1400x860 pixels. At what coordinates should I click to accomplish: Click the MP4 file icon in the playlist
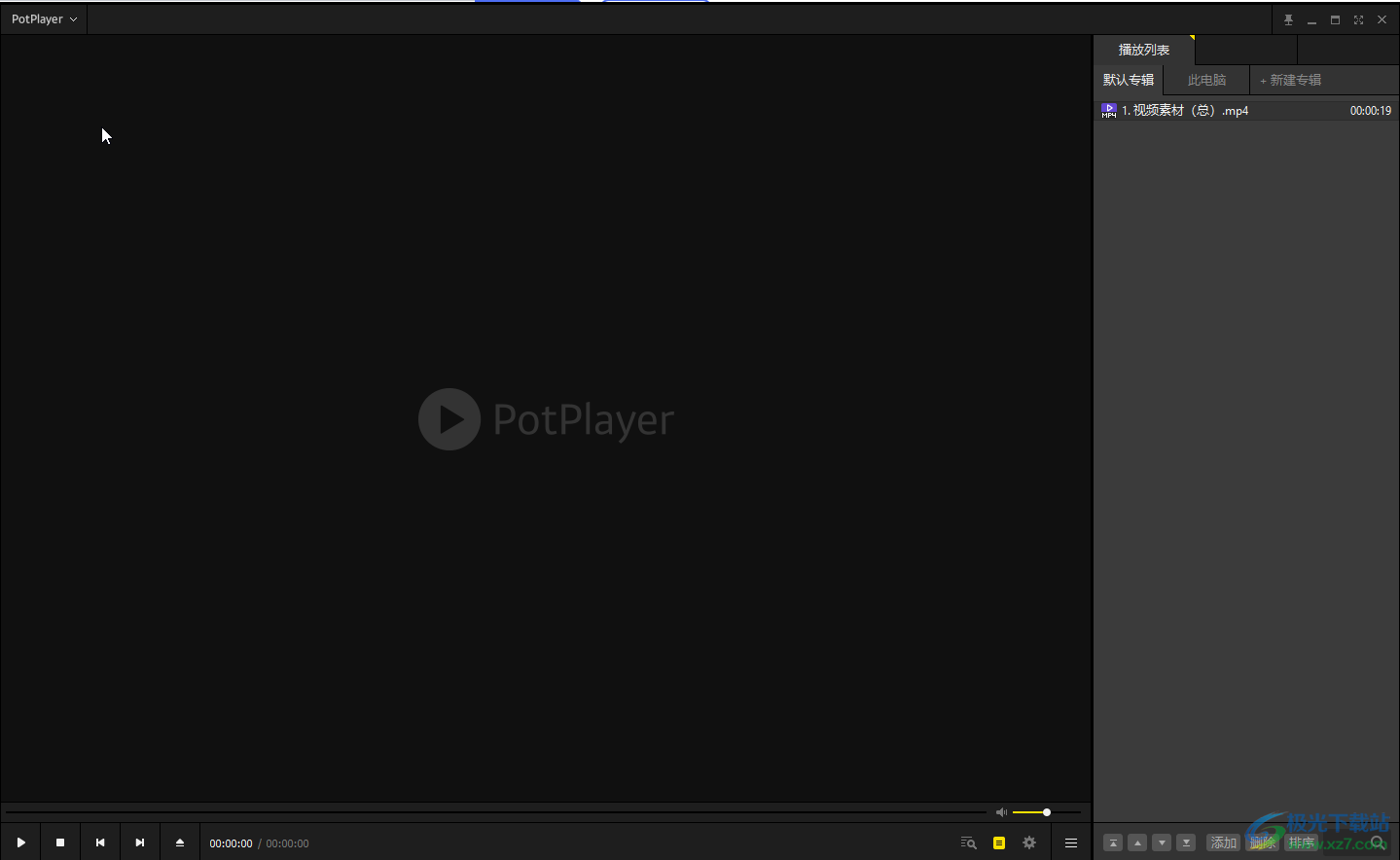[1109, 111]
